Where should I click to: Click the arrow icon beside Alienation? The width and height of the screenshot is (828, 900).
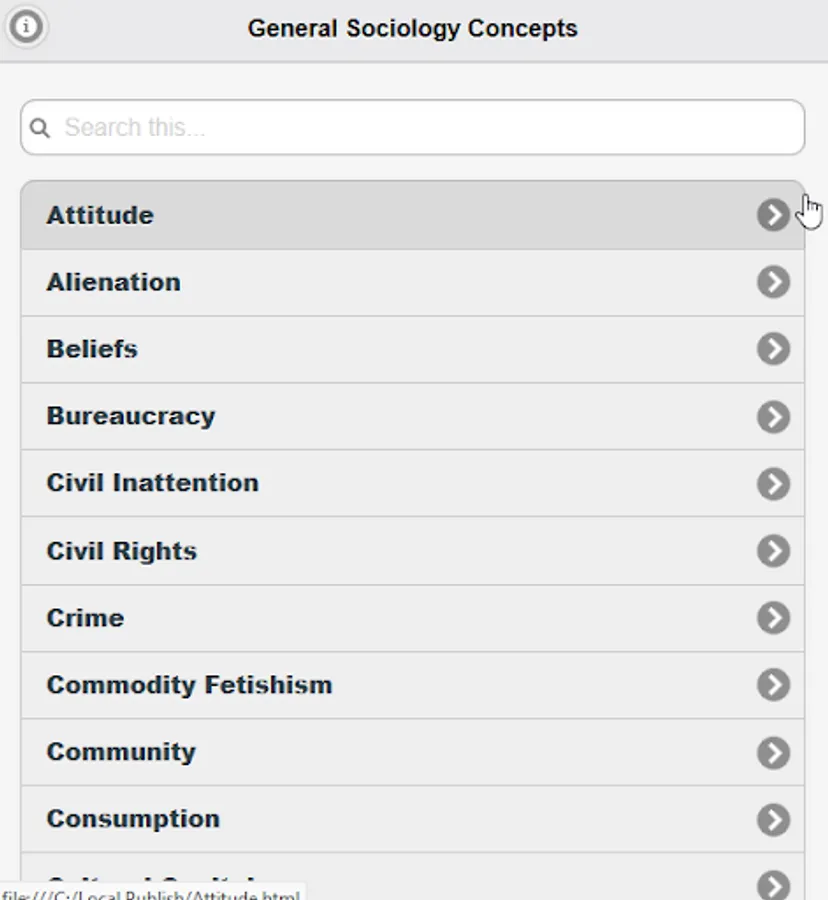pos(773,282)
